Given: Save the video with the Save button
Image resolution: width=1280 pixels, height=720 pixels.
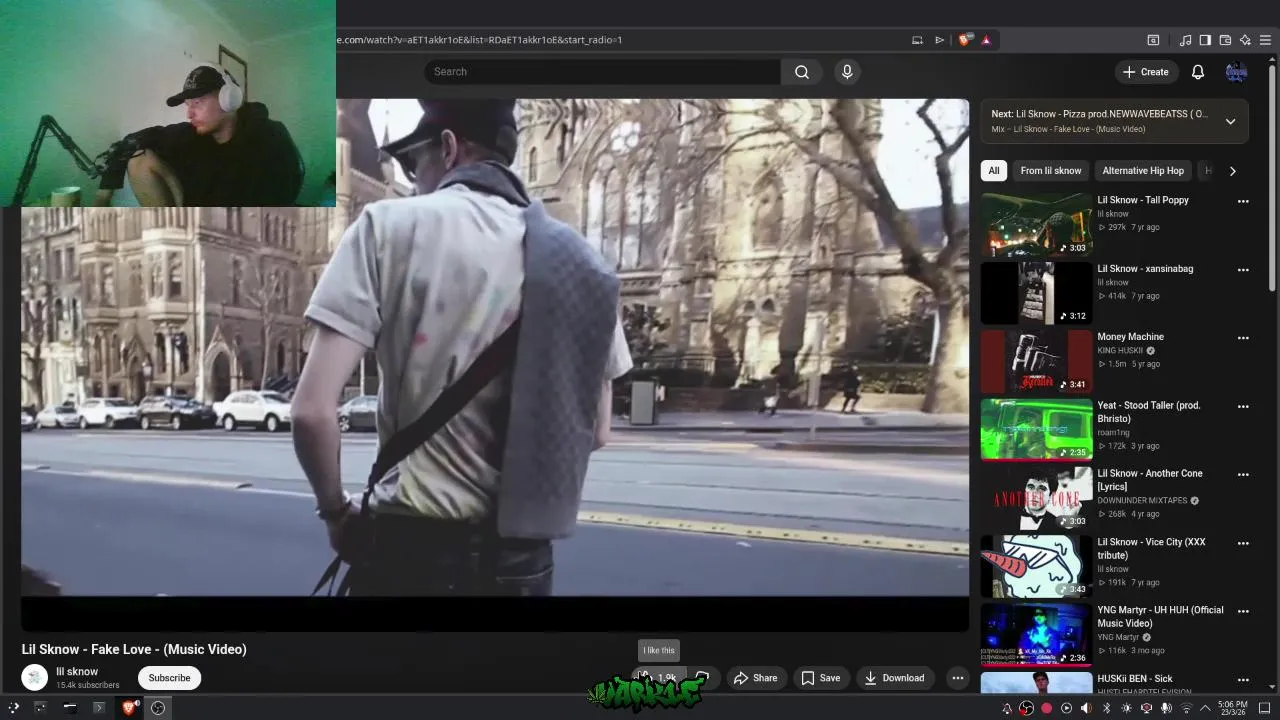Looking at the screenshot, I should (820, 678).
